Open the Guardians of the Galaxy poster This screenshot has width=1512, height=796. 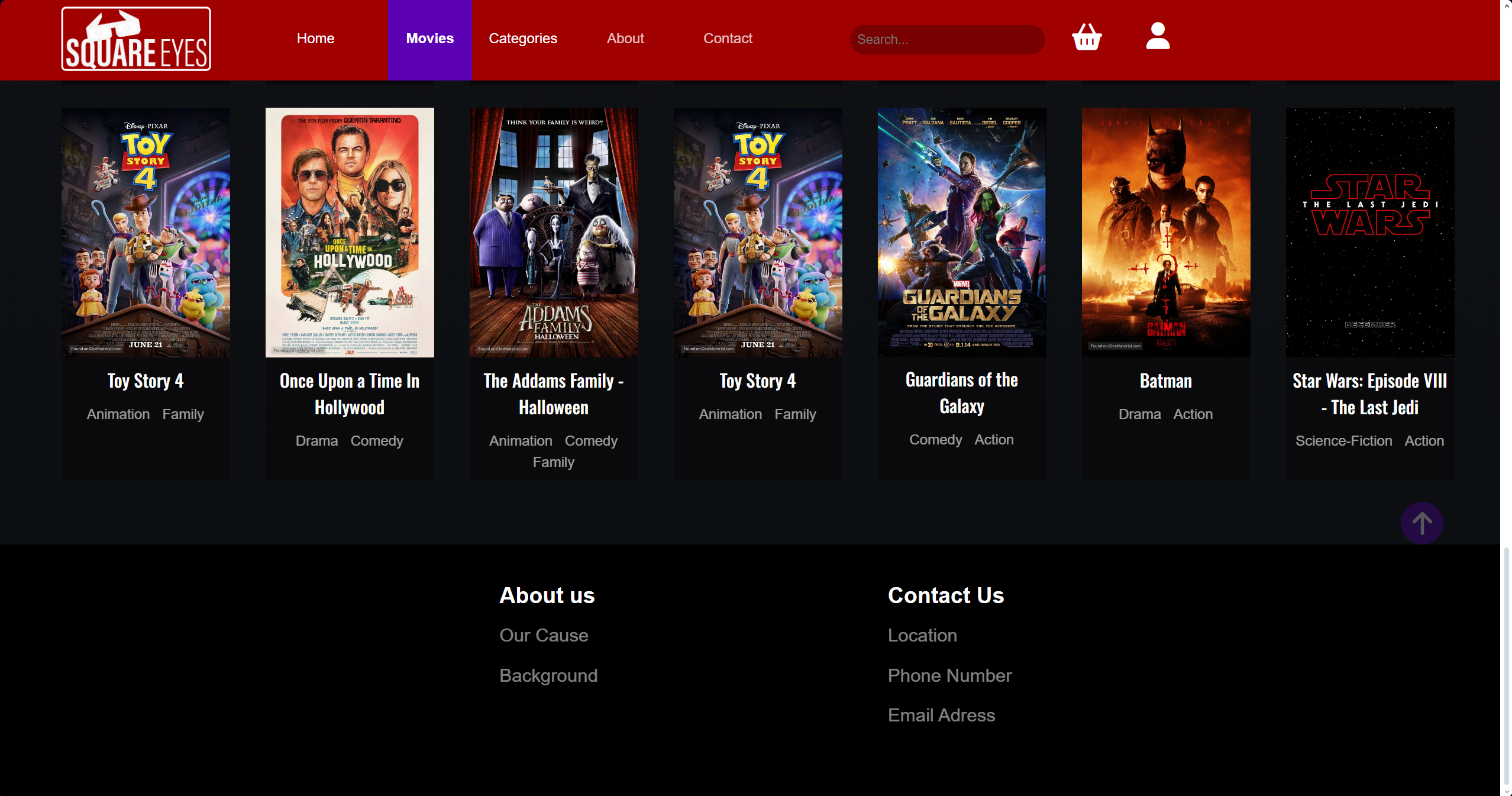click(961, 232)
